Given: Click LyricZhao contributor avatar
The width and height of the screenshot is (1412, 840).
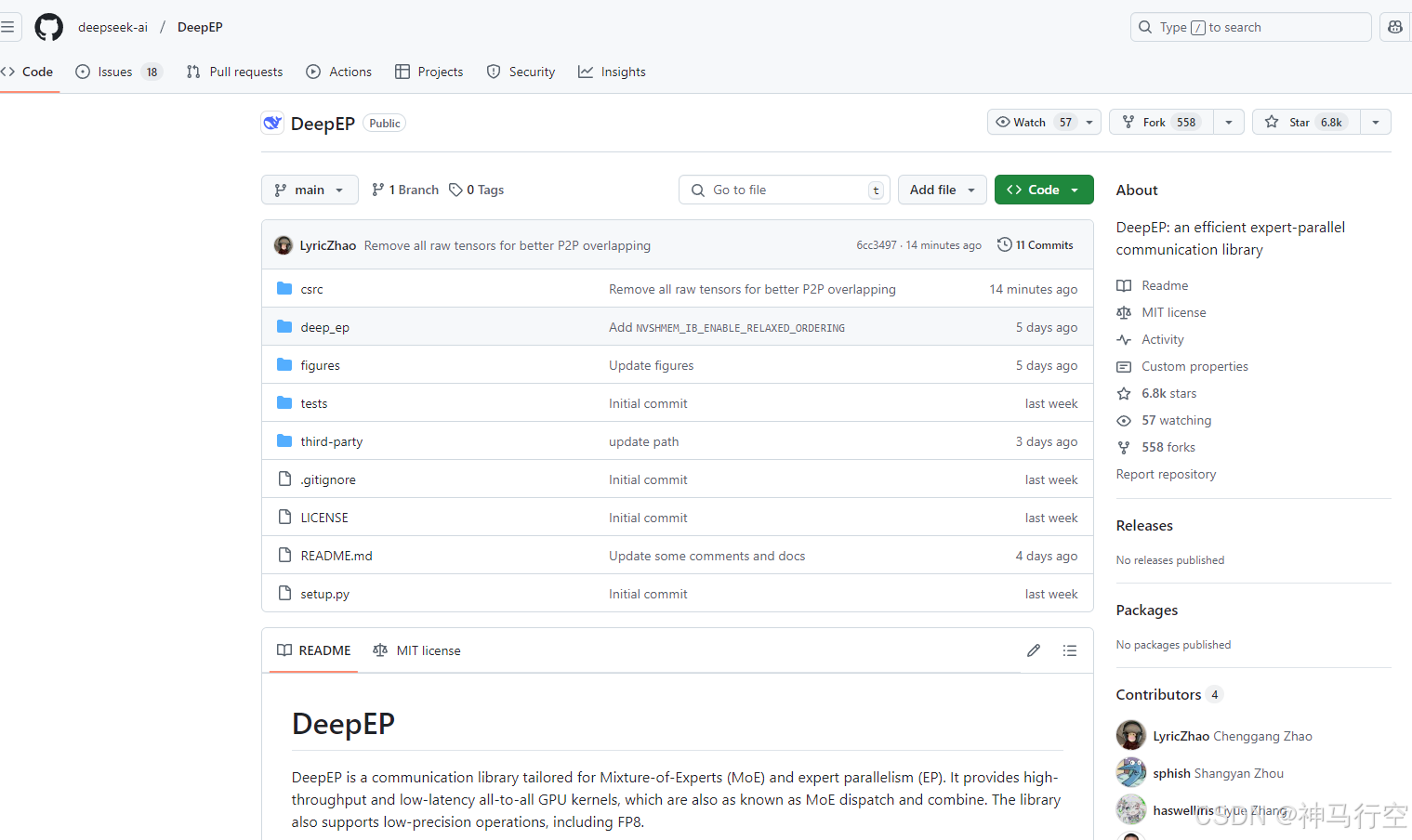Looking at the screenshot, I should pos(1131,735).
